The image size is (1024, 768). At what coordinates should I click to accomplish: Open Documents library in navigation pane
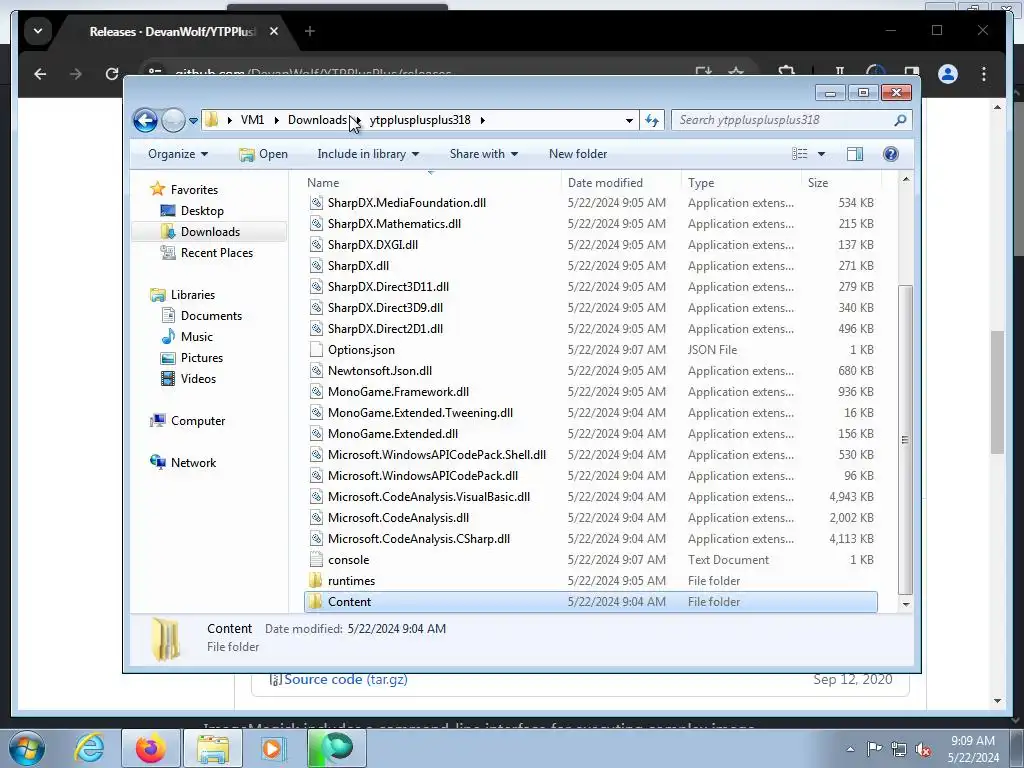click(x=211, y=316)
